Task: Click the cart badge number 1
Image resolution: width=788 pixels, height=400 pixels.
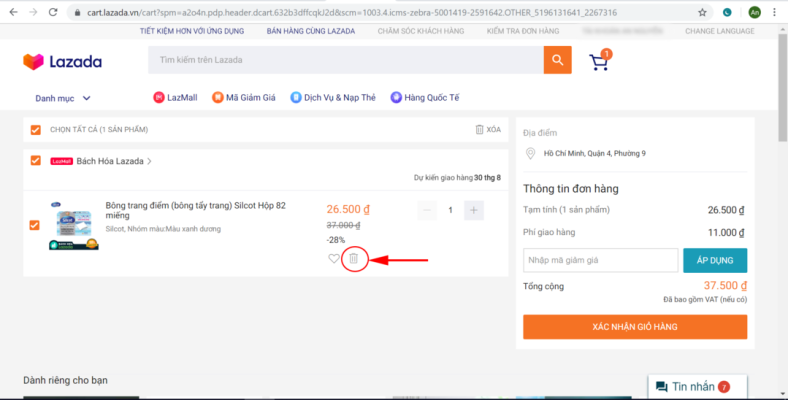Action: pos(606,54)
